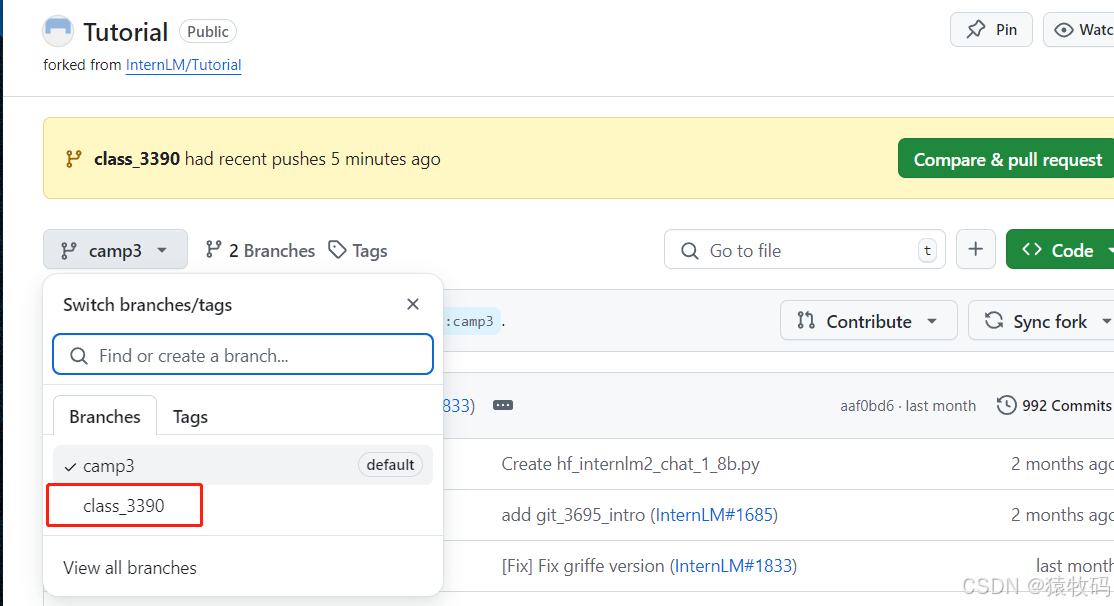Screen dimensions: 1114x606
Task: Click the Watch eye icon button
Action: coord(1078,30)
